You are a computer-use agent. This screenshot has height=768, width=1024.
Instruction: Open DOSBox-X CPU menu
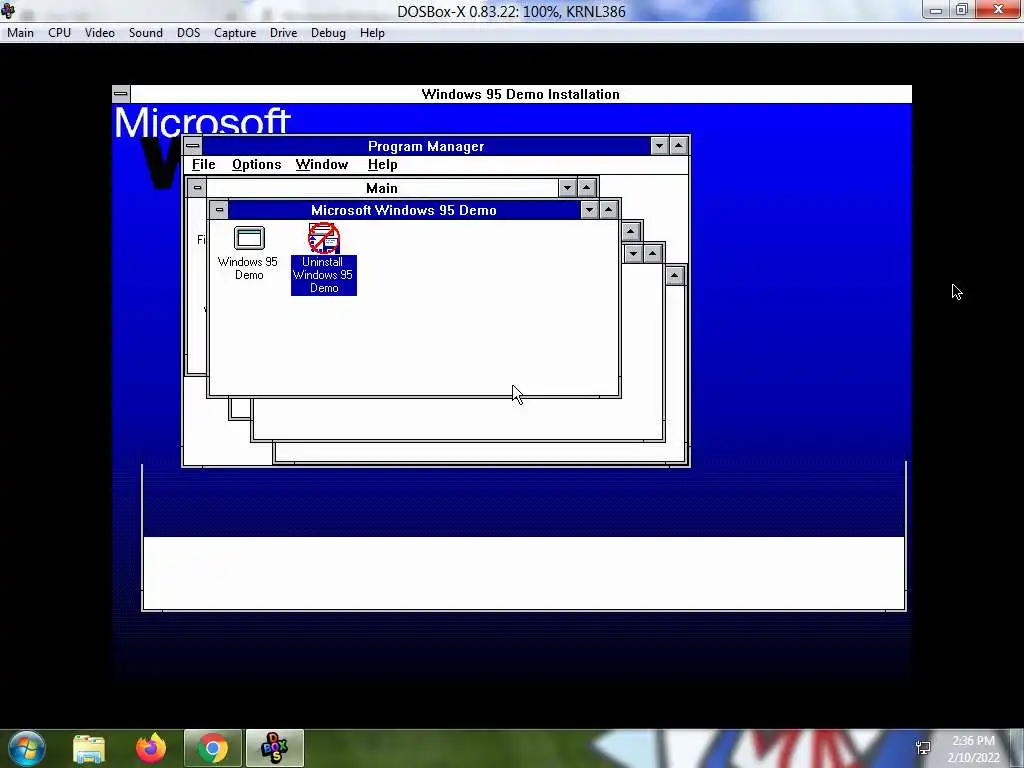pos(59,33)
